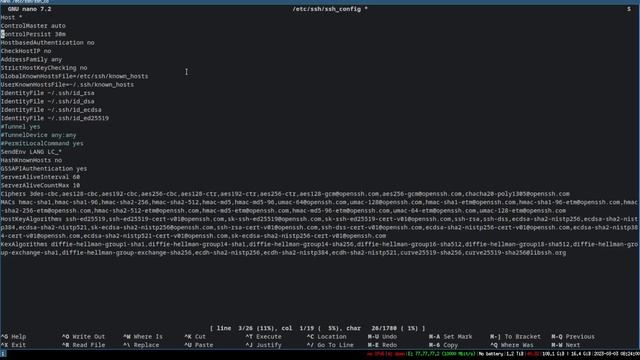
Task: Click the ^X Exit shortcut
Action: (13, 345)
